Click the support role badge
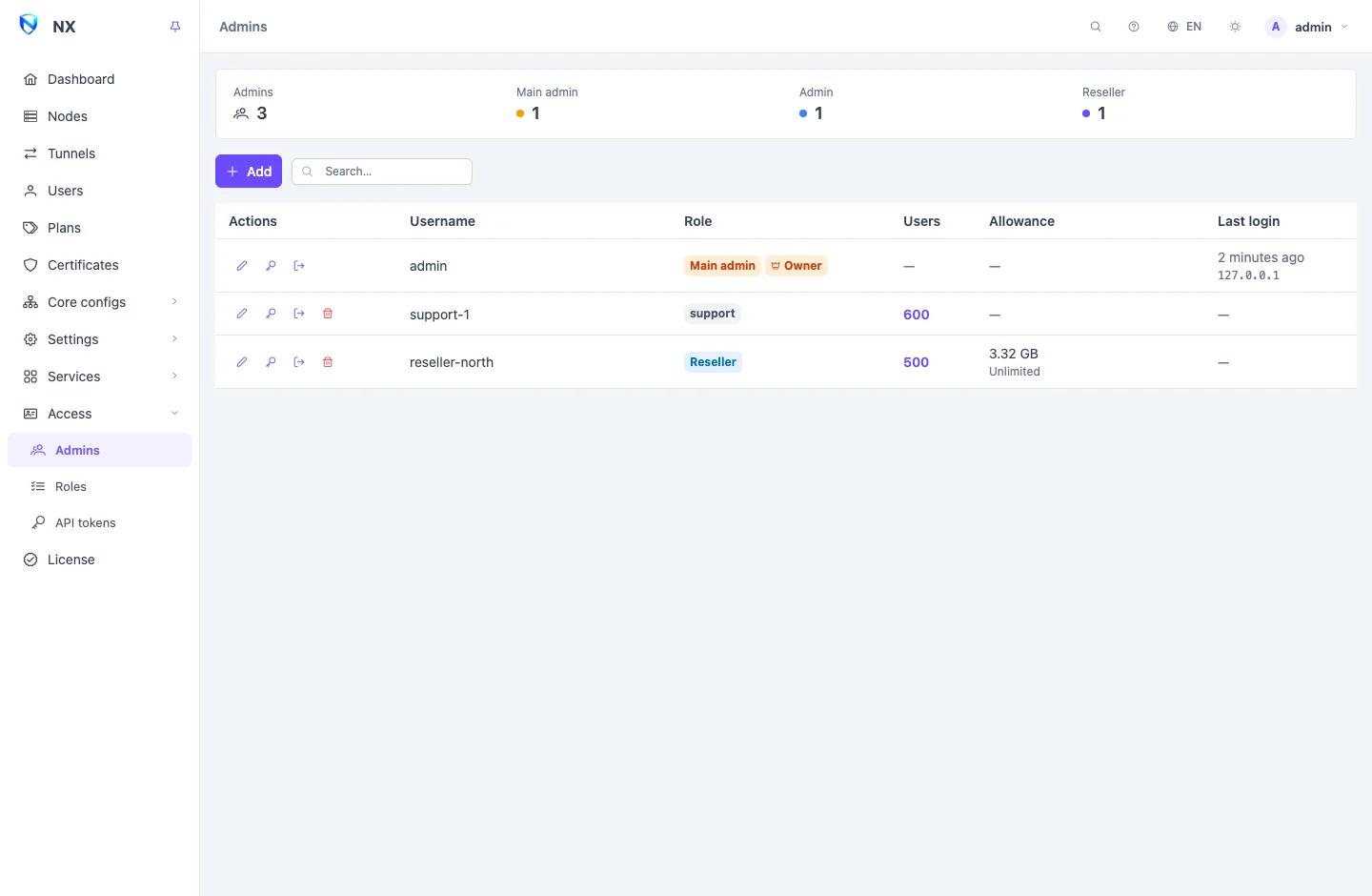The image size is (1372, 896). [x=713, y=314]
